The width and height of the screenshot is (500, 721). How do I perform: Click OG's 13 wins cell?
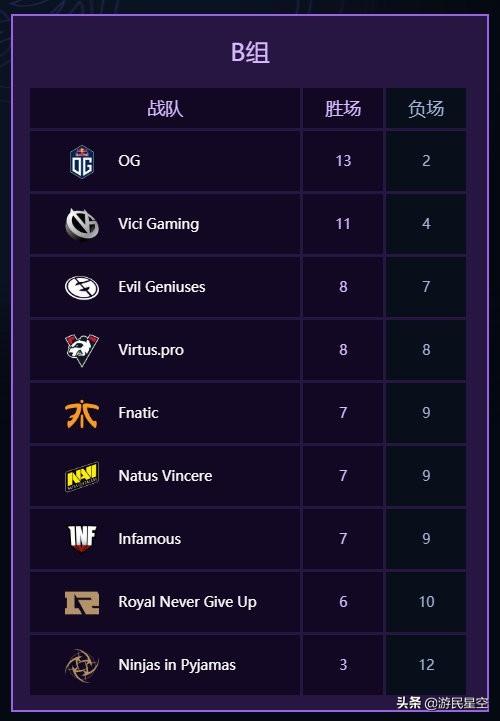[x=343, y=161]
